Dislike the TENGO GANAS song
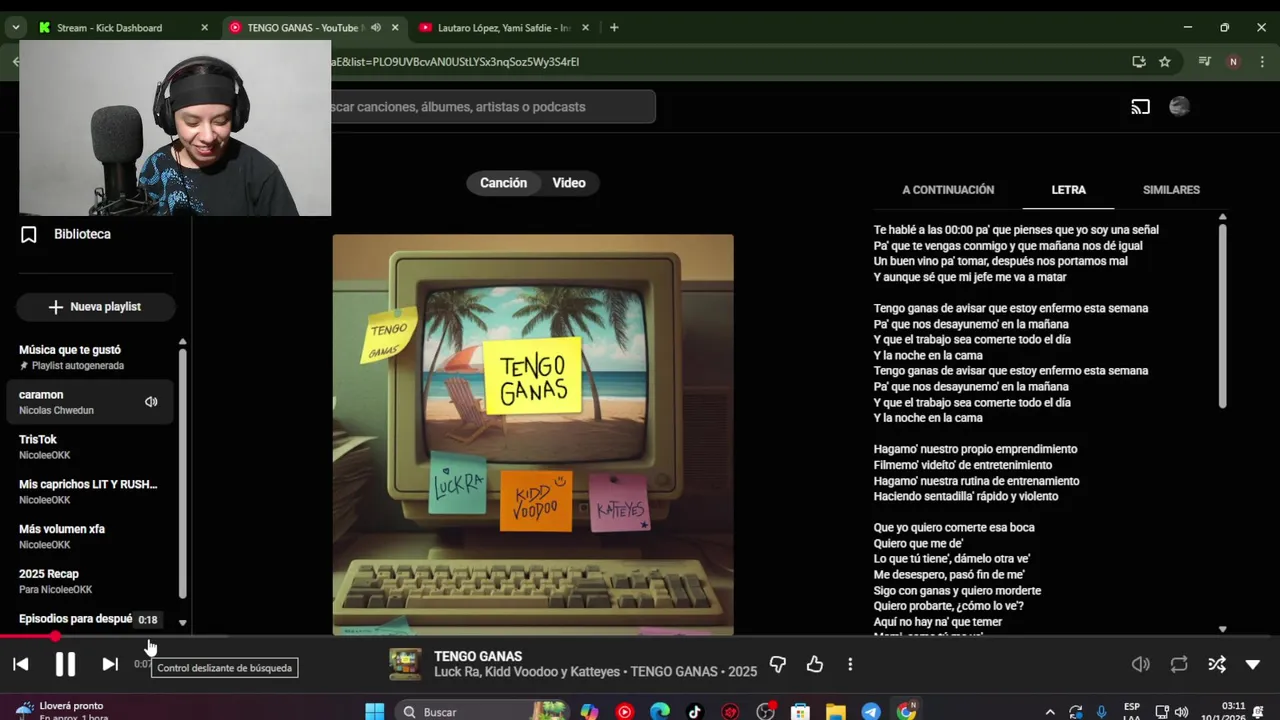The image size is (1280, 720). 777,664
